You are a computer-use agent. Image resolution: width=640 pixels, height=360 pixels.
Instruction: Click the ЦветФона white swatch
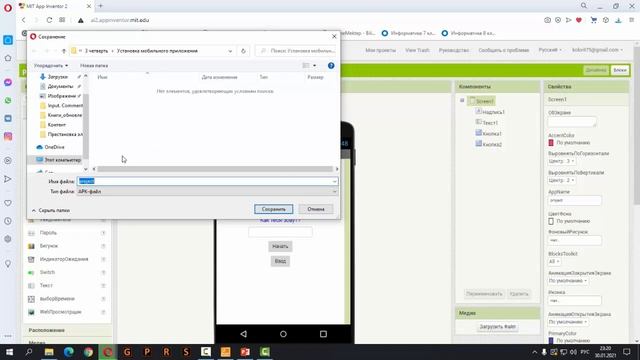[551, 221]
